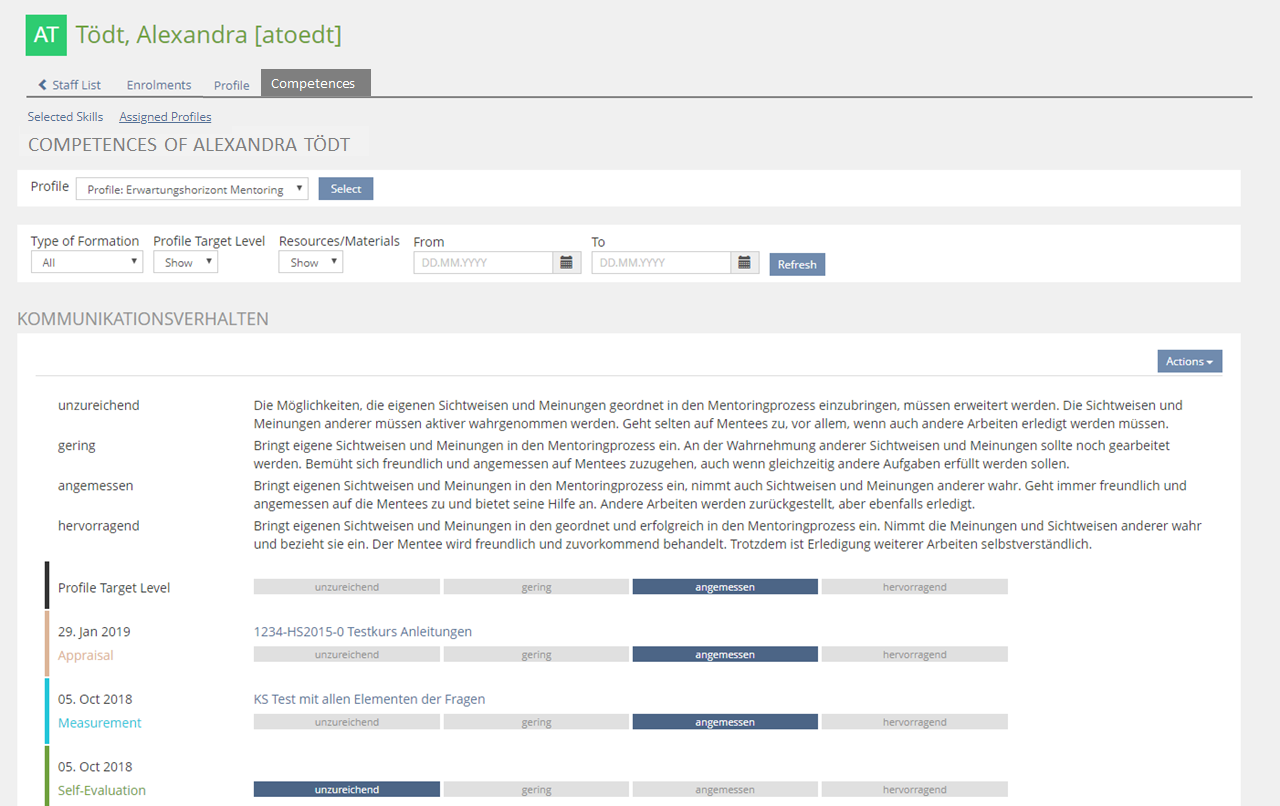Open the From date calendar picker

[x=567, y=263]
